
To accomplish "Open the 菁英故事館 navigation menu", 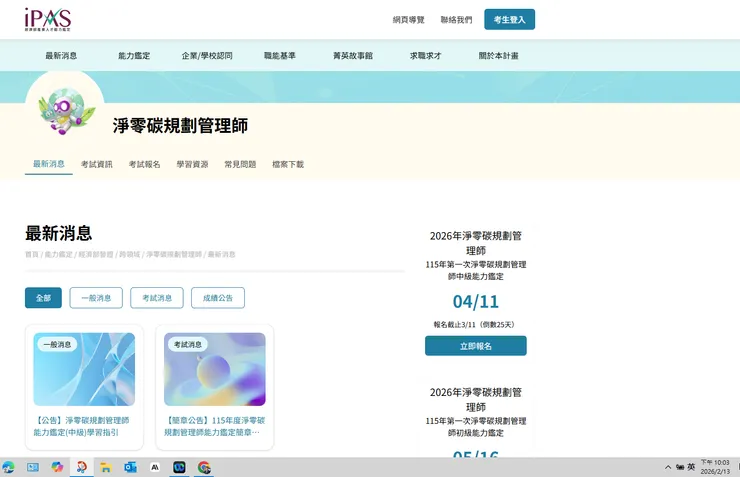I will click(x=353, y=56).
